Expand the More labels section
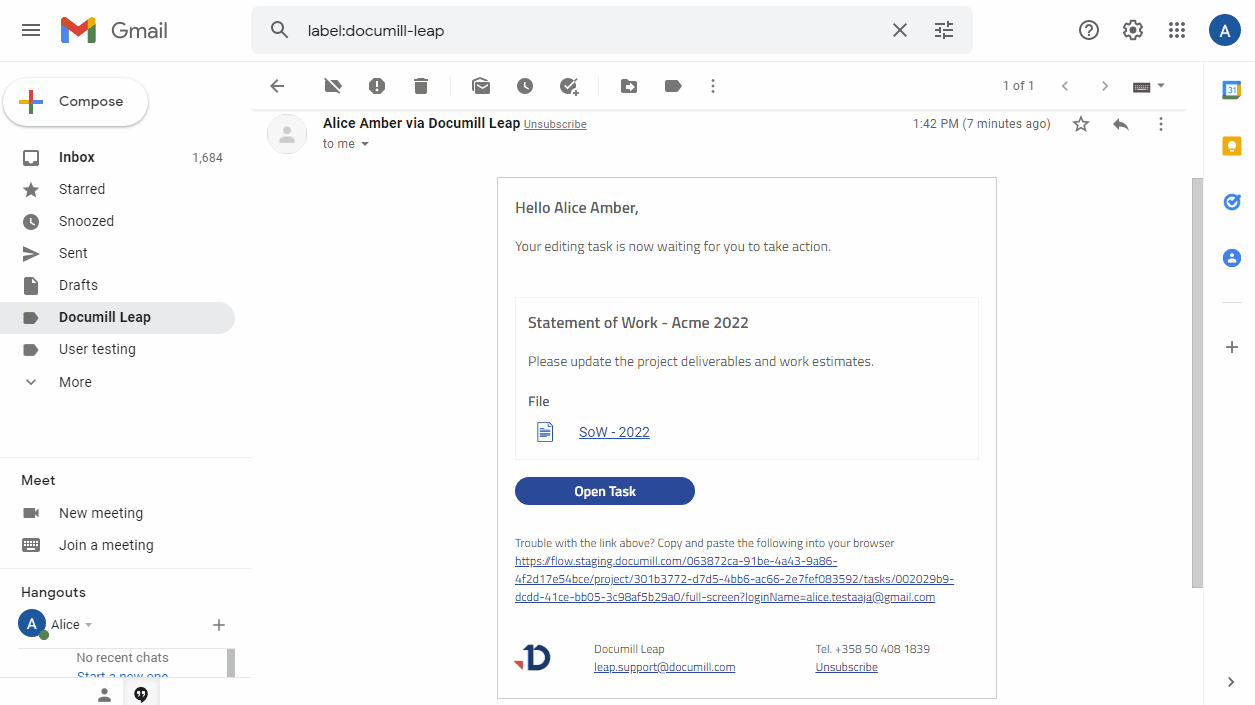 (75, 381)
